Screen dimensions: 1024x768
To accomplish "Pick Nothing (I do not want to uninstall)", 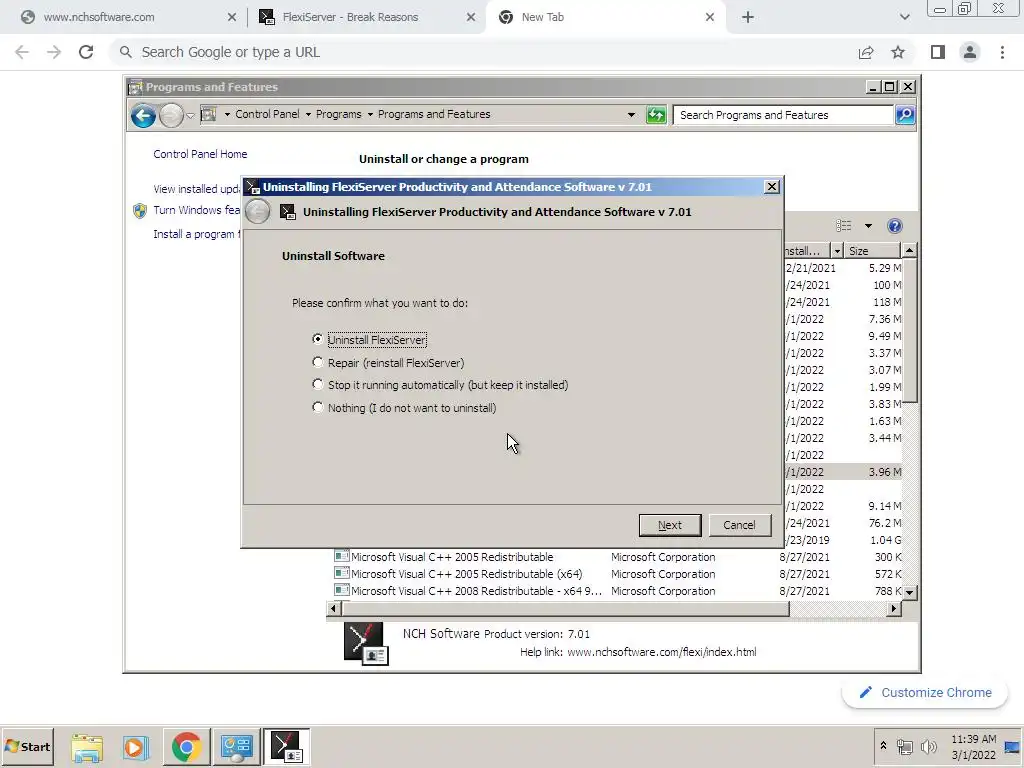I will 317,408.
